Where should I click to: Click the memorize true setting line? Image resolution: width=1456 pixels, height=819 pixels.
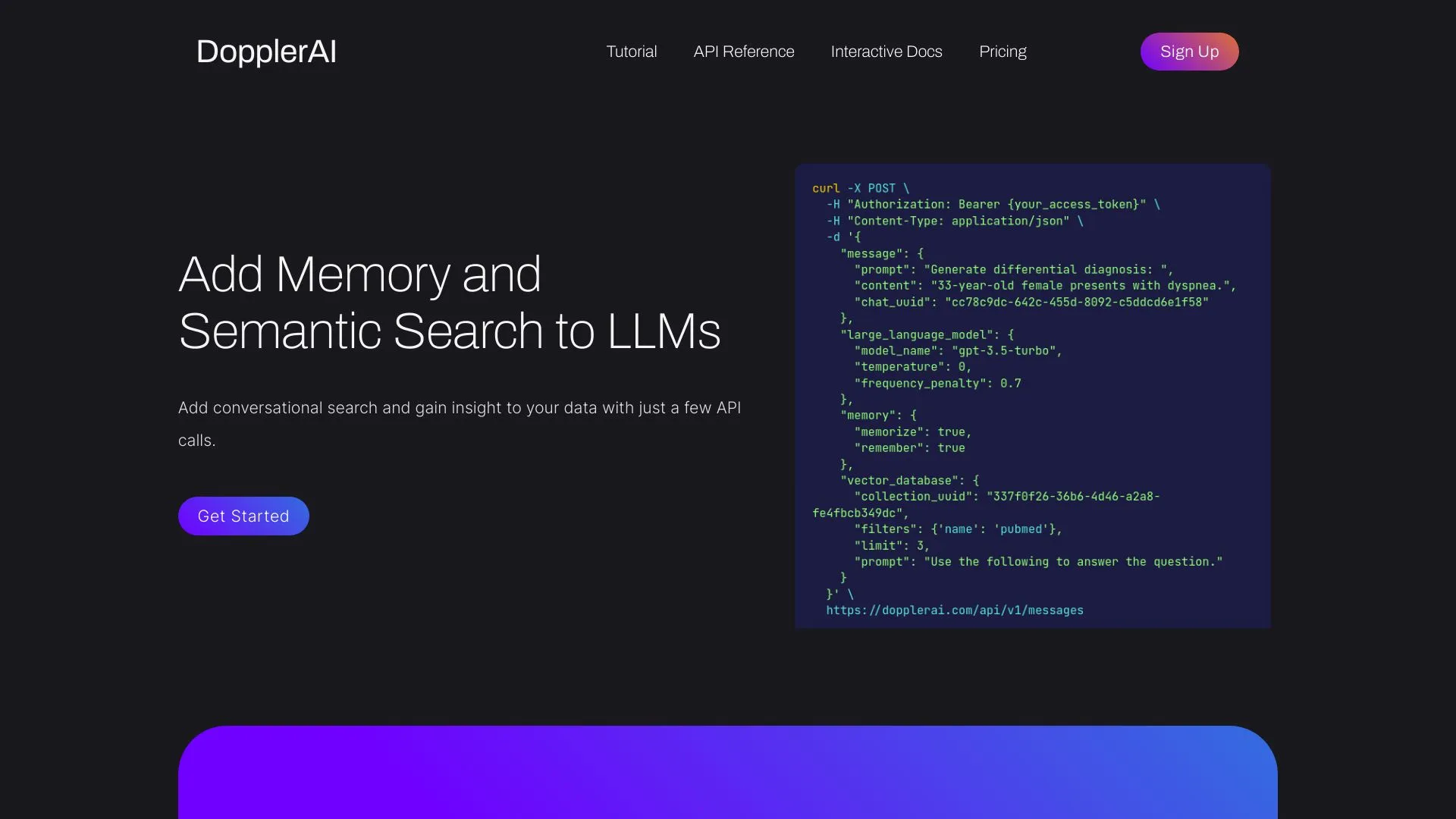tap(910, 431)
